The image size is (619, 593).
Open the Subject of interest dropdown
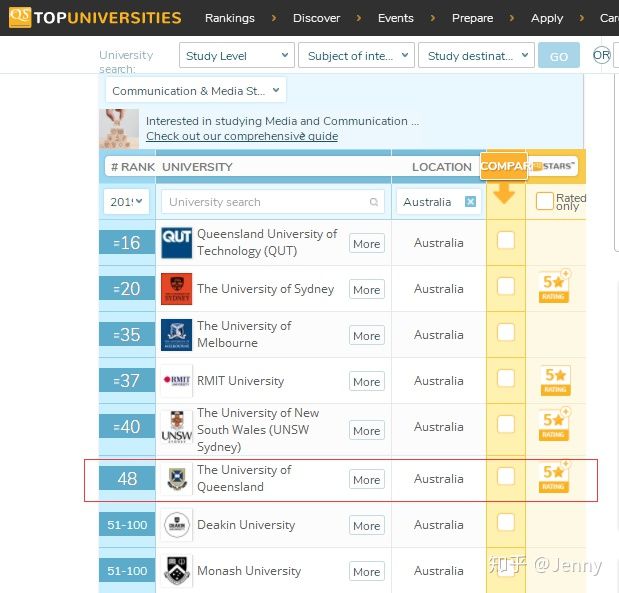(x=356, y=55)
